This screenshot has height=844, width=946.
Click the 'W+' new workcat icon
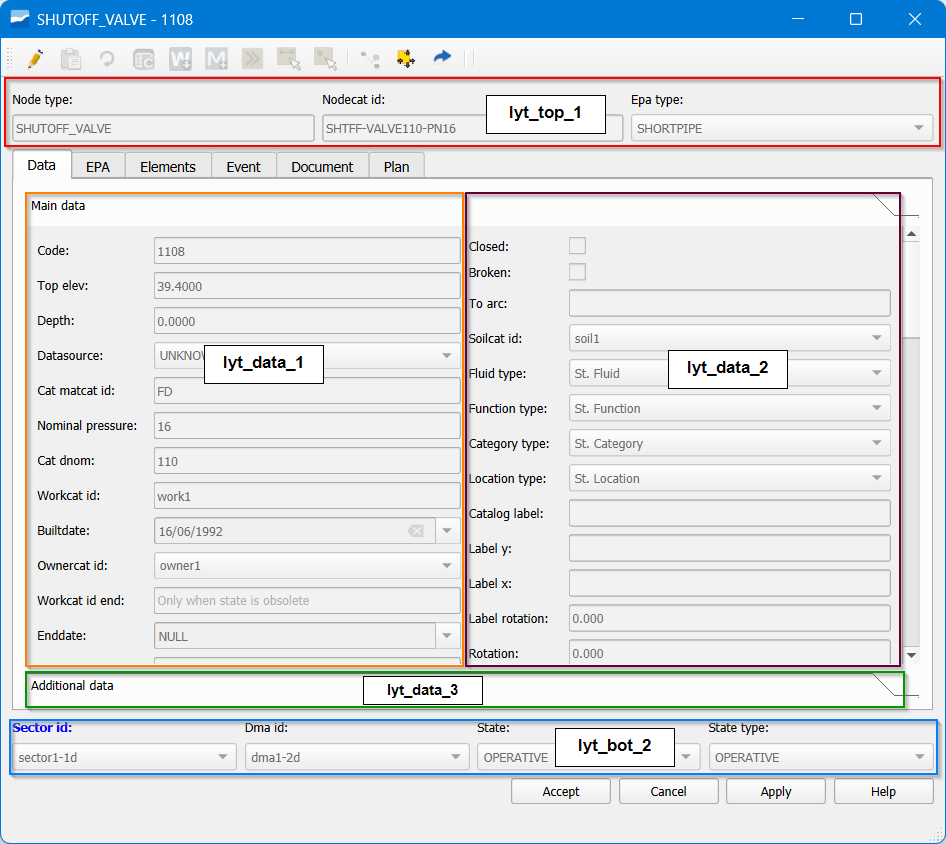point(180,59)
